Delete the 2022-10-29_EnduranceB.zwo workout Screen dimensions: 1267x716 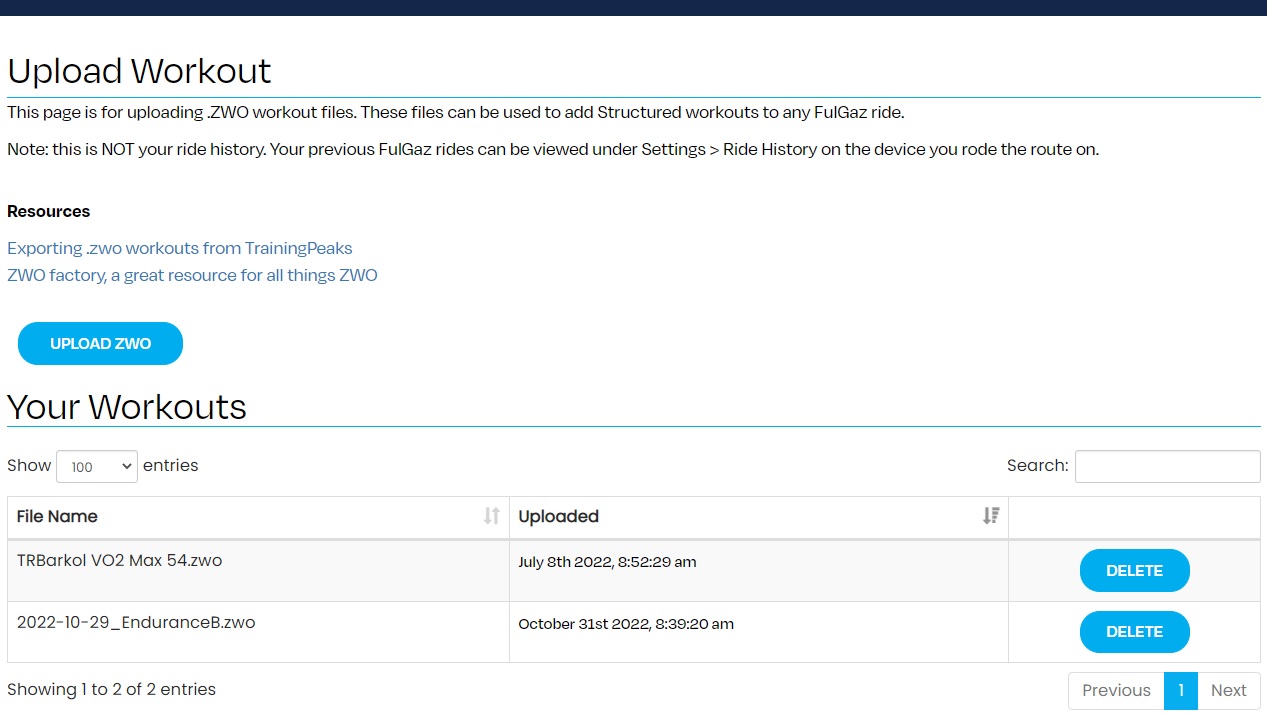(x=1134, y=632)
